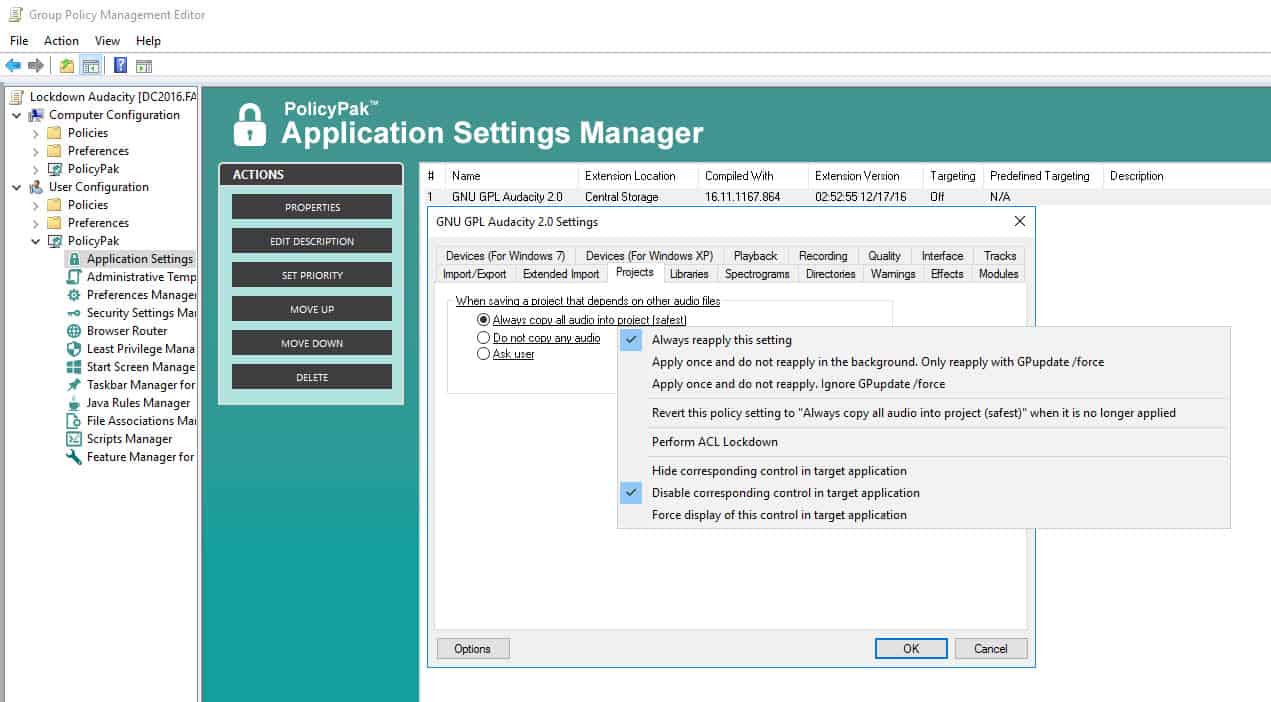Click the EDIT DESCRIPTION action button
The width and height of the screenshot is (1271, 702).
pyautogui.click(x=312, y=241)
